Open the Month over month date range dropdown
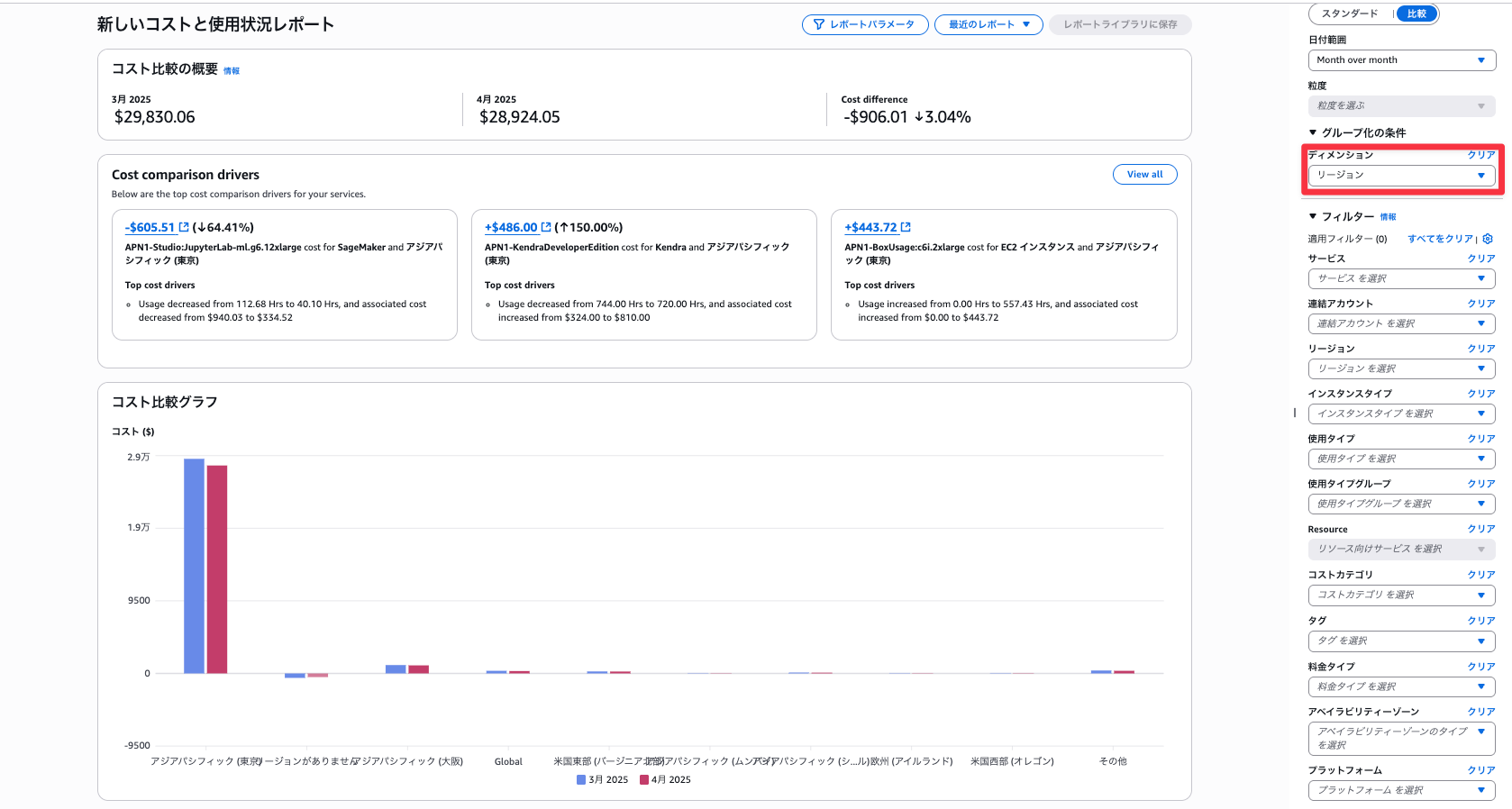Screen dimensions: 1512x809 pyautogui.click(x=1401, y=60)
